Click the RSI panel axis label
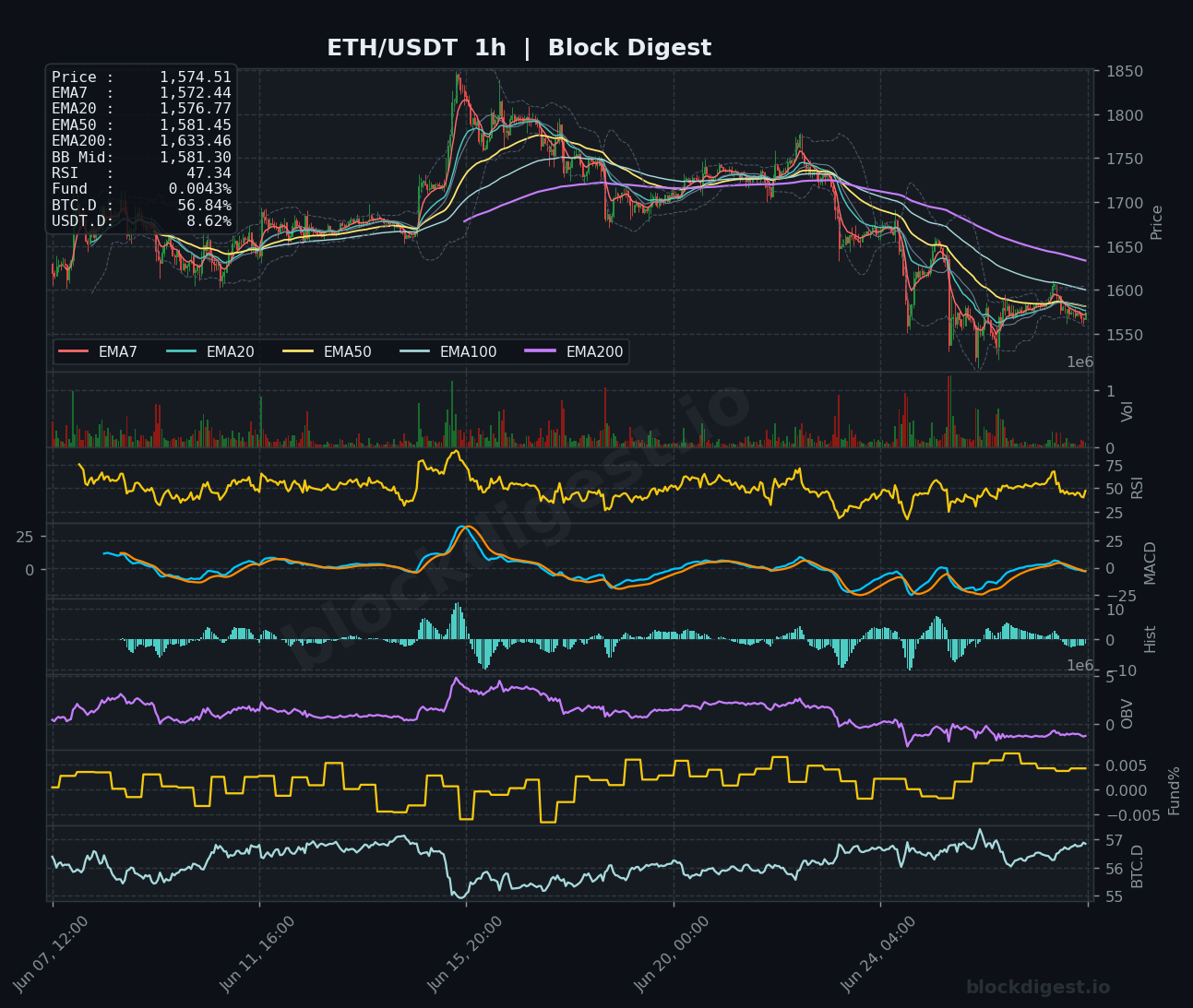 [x=1137, y=488]
